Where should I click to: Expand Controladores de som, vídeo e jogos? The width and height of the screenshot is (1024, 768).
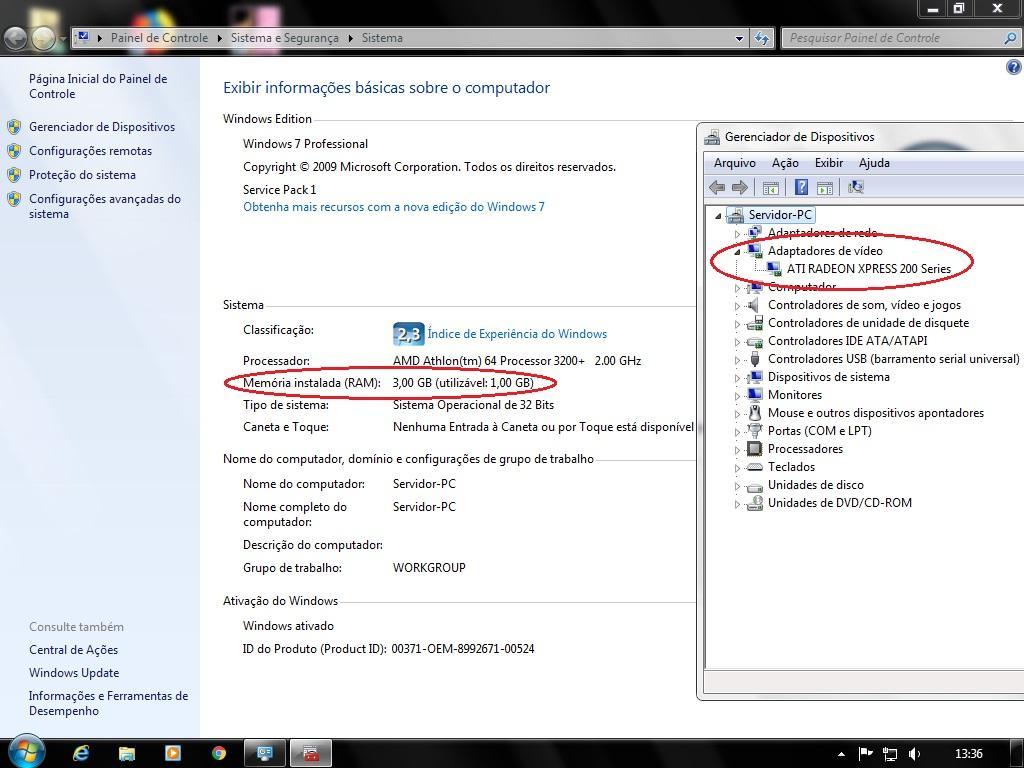click(x=737, y=306)
